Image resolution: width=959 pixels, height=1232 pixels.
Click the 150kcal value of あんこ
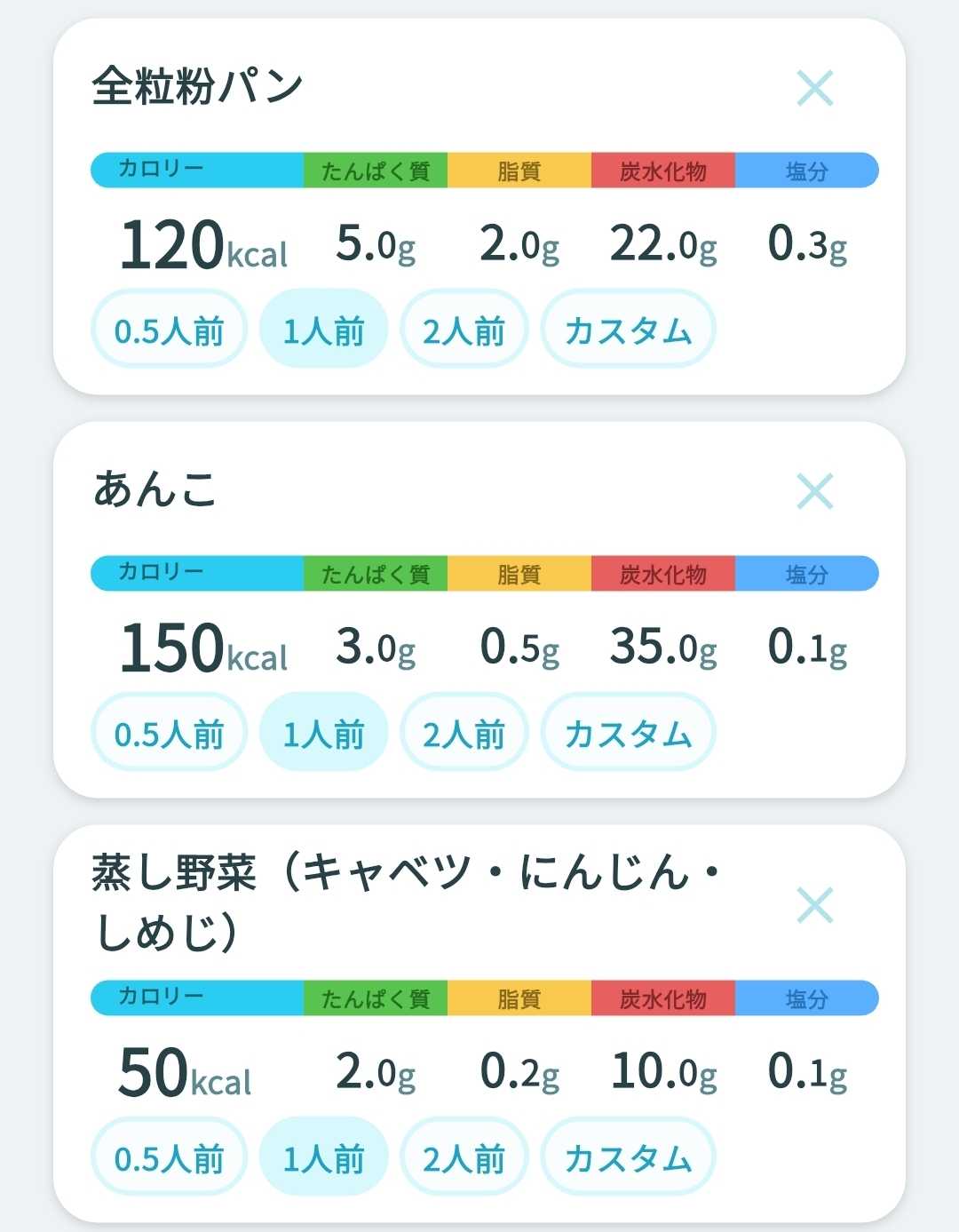[203, 648]
